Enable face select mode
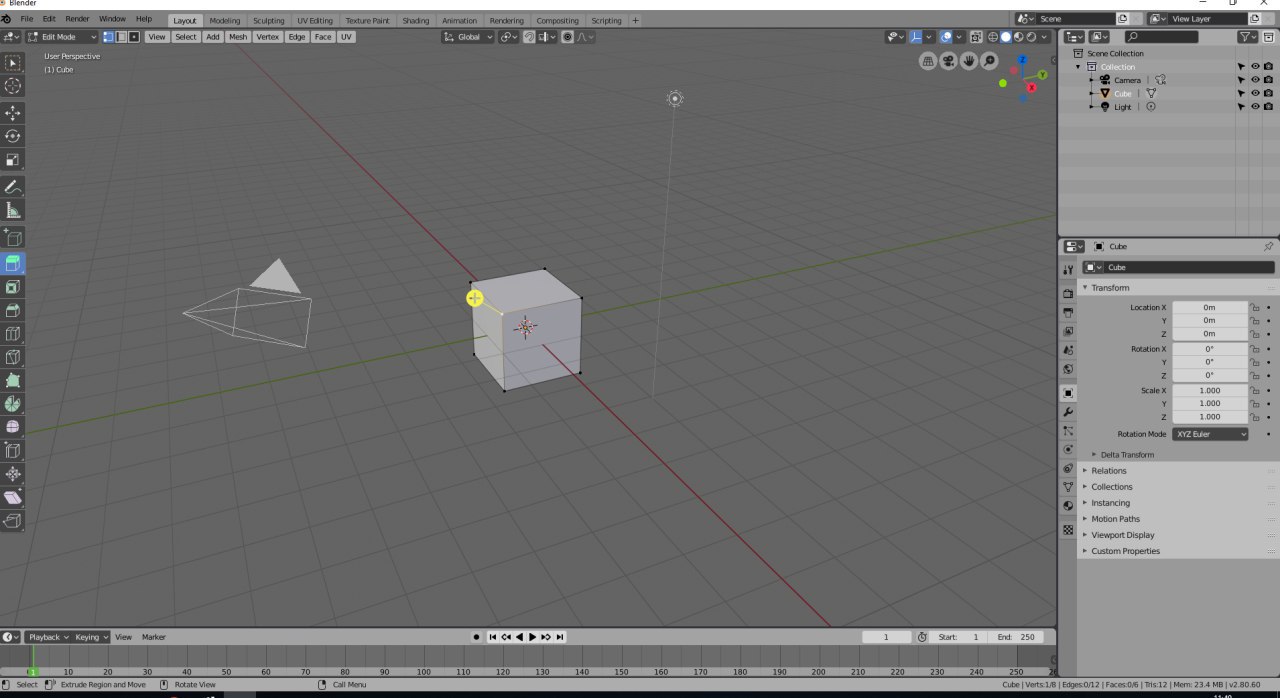This screenshot has width=1280, height=698. tap(134, 37)
